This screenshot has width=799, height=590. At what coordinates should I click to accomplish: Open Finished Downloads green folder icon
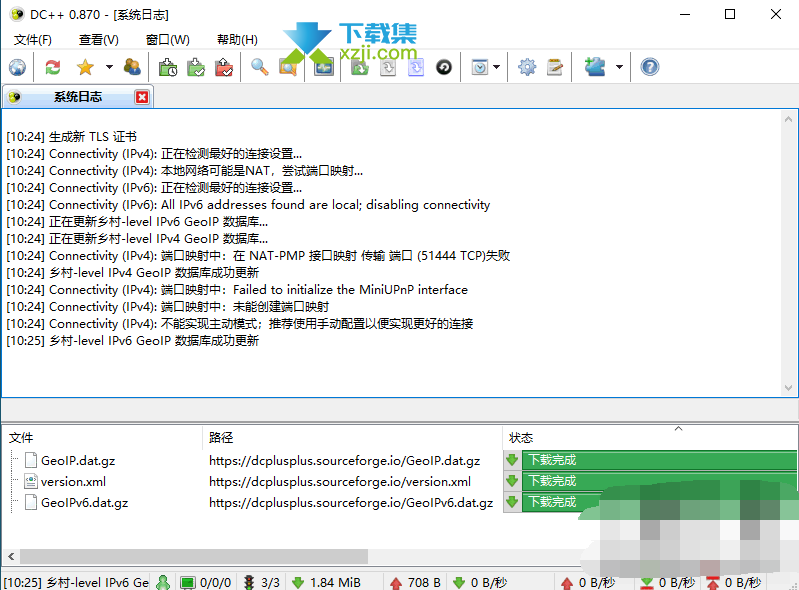coord(196,67)
